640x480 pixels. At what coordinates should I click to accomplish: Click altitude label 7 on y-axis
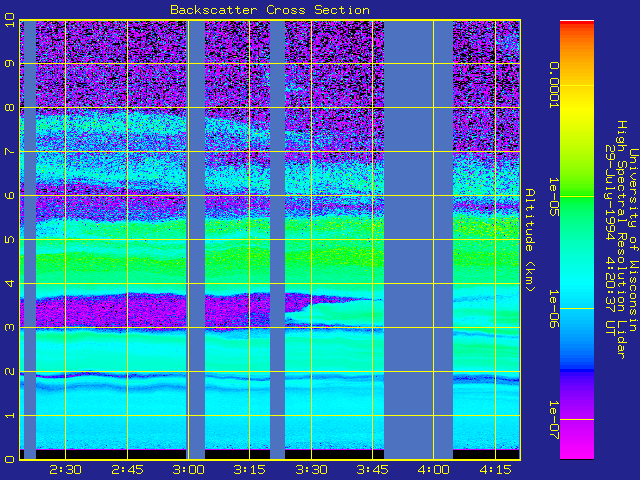click(x=10, y=151)
